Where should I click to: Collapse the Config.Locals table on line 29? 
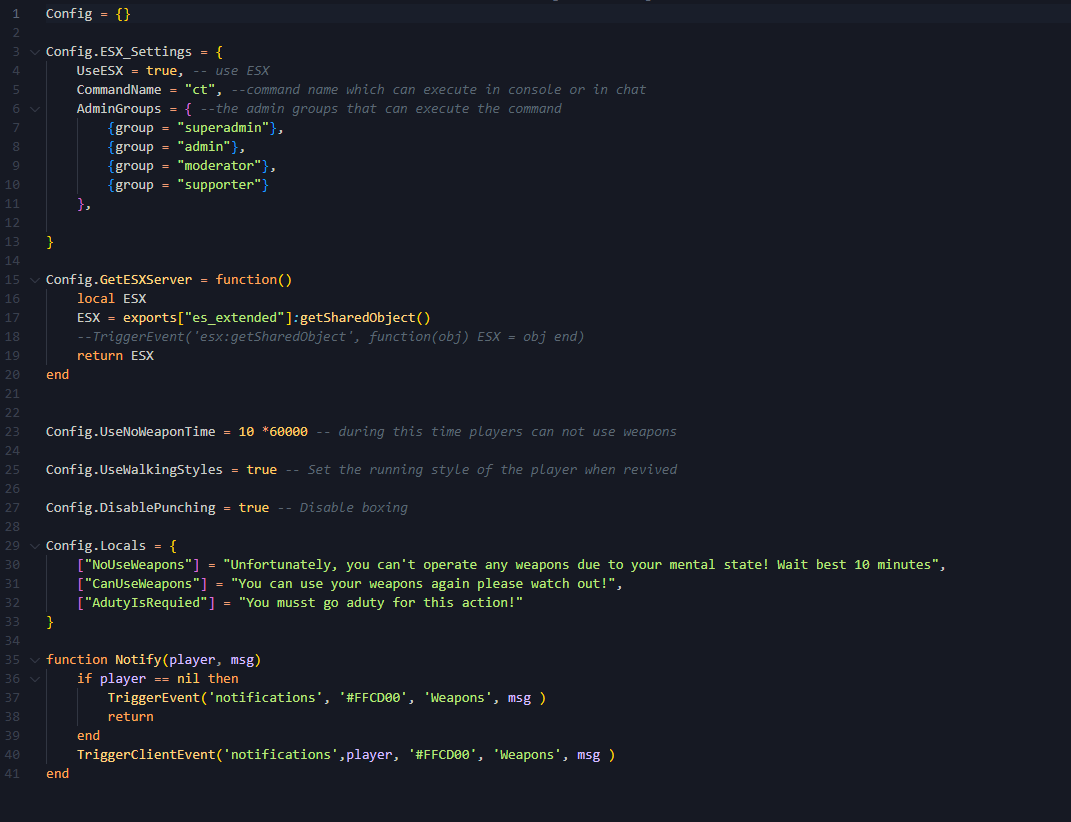pyautogui.click(x=35, y=546)
